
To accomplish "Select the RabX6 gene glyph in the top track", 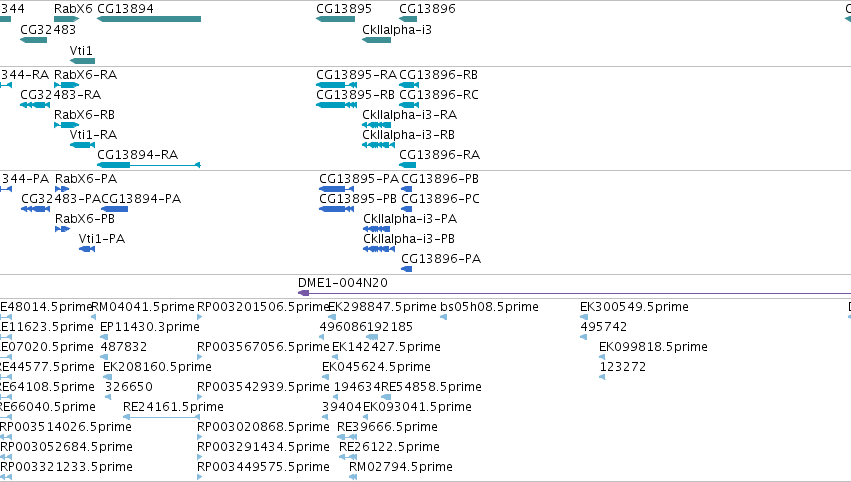I will (66, 19).
